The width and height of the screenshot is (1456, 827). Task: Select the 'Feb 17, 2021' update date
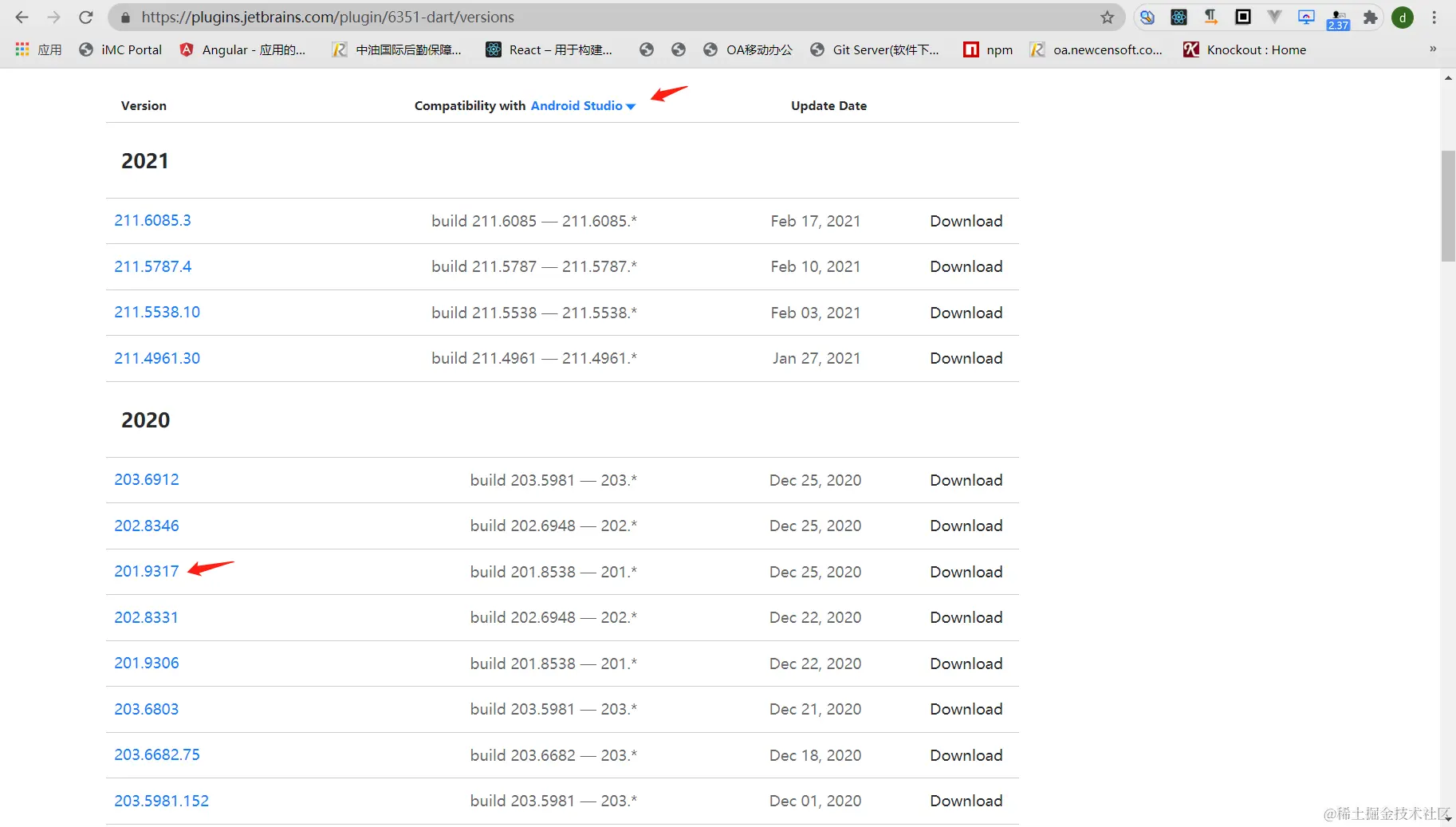(x=816, y=221)
